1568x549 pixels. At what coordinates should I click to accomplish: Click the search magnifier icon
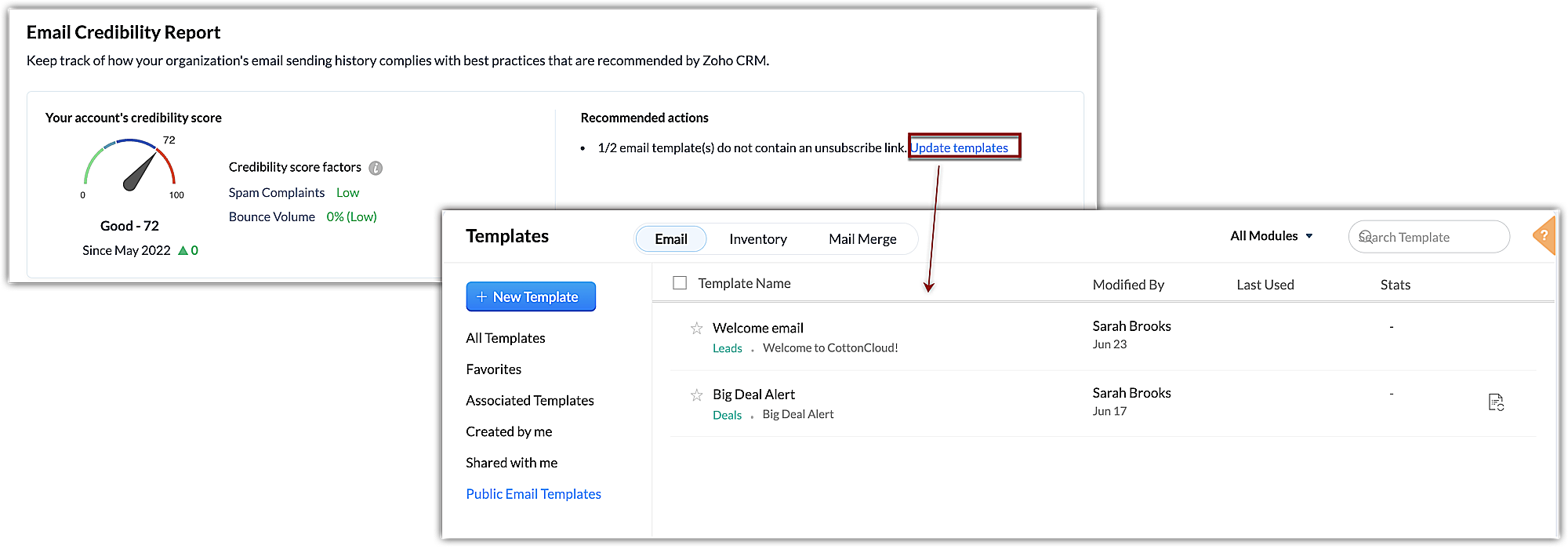coord(1366,237)
